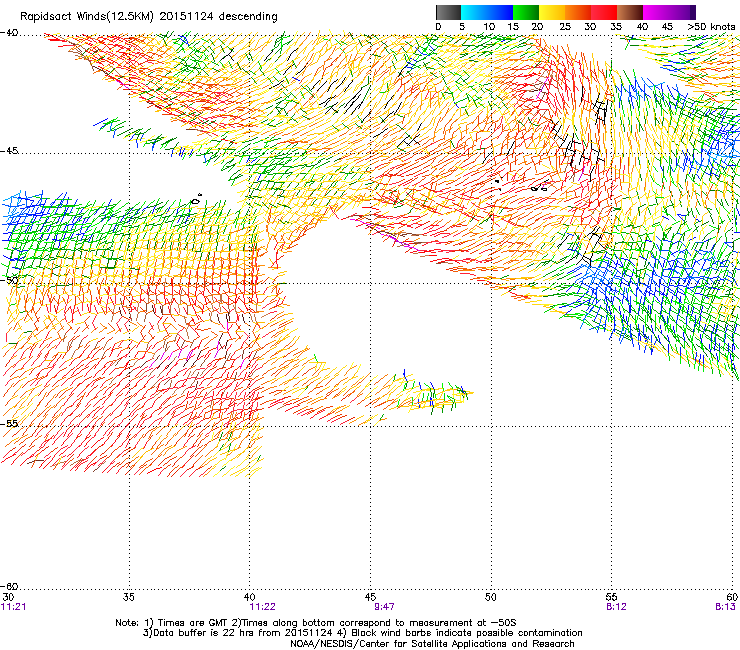
Task: Click the '25' legend label under color bar
Action: [565, 26]
